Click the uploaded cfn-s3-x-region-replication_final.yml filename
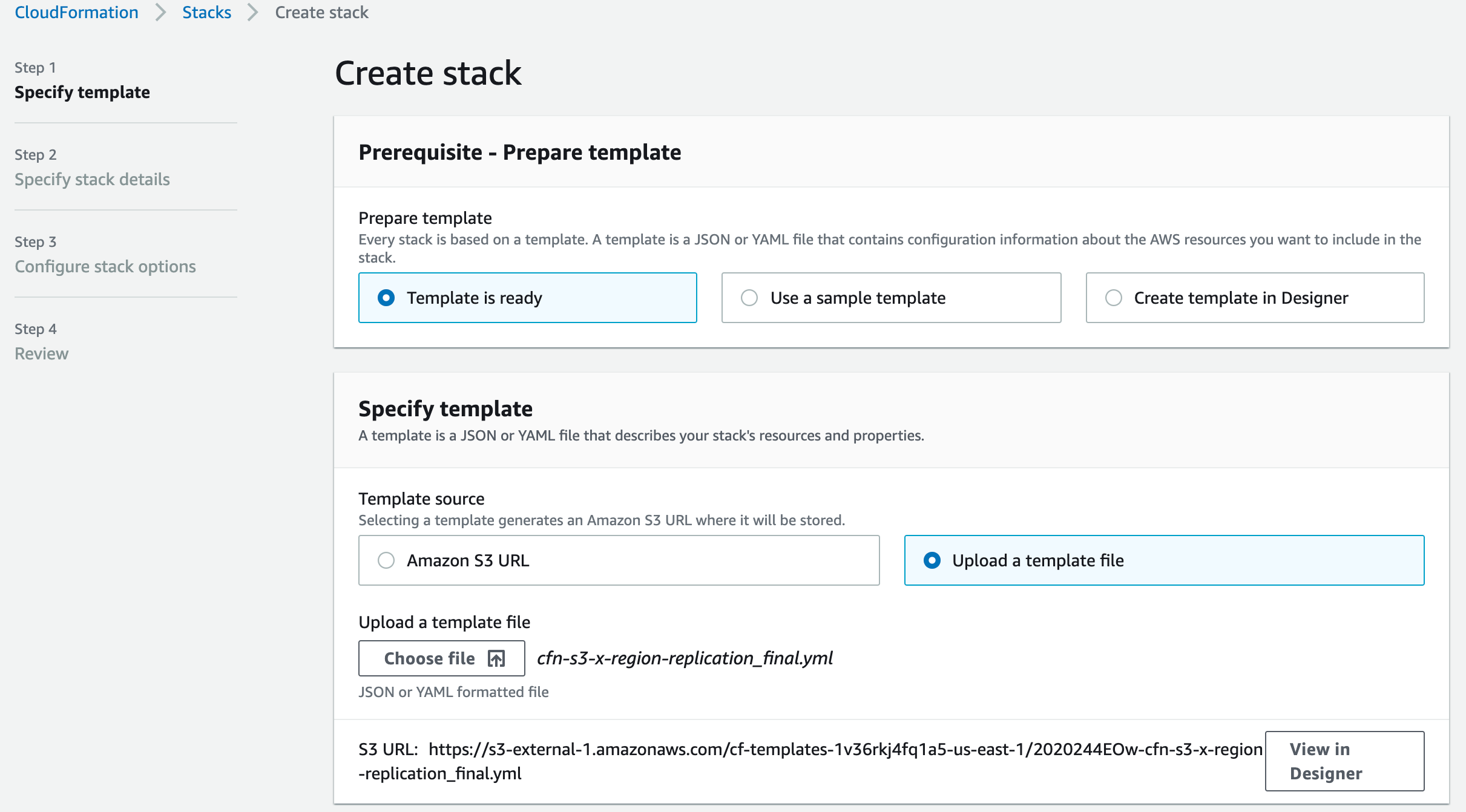 click(x=685, y=658)
